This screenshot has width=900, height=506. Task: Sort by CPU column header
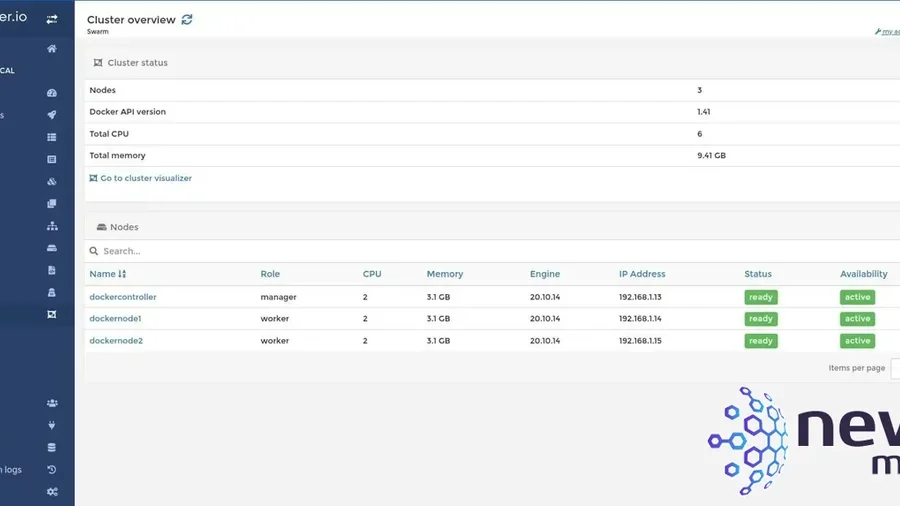[372, 274]
